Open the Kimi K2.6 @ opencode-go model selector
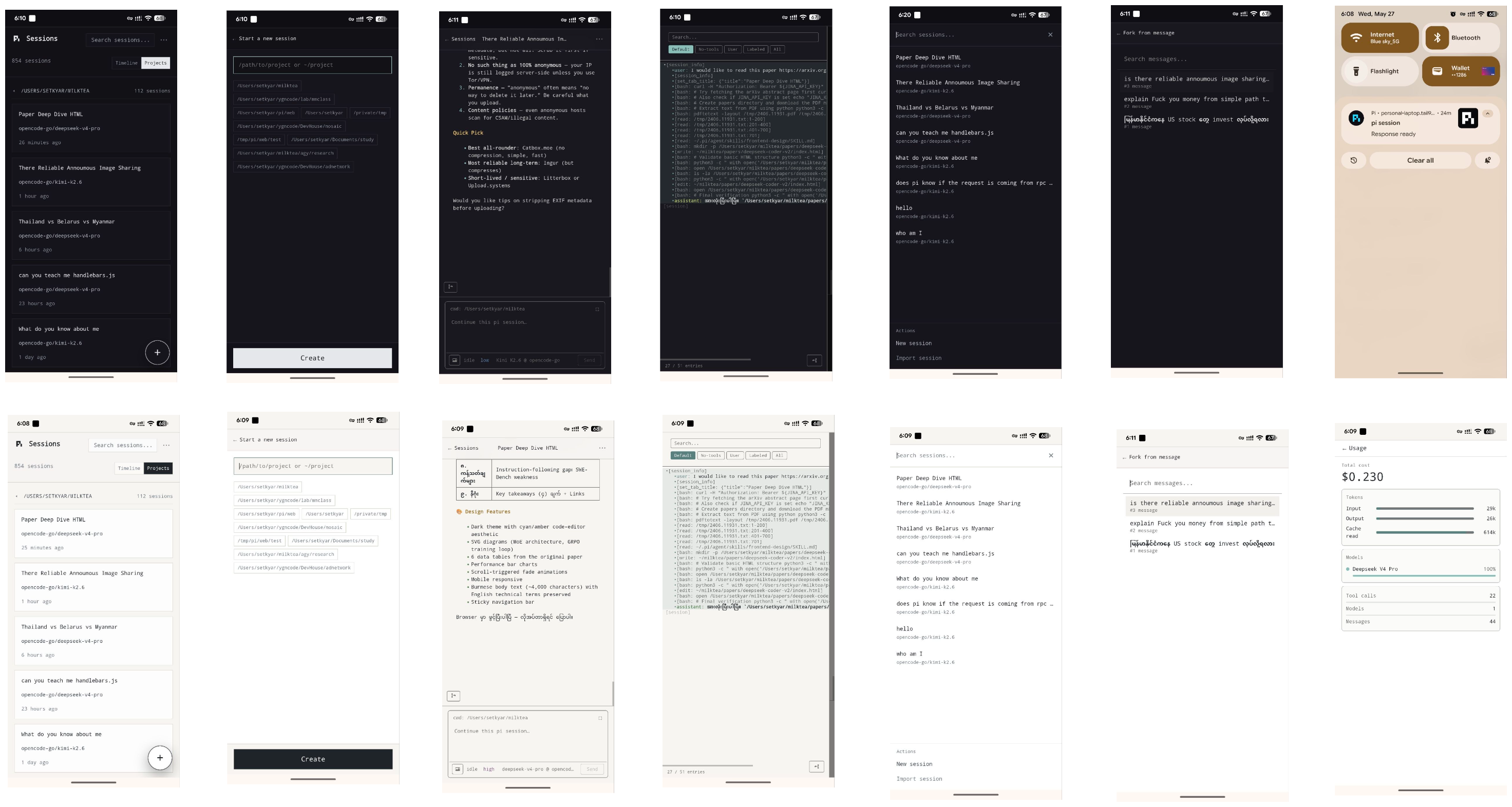 pyautogui.click(x=527, y=360)
